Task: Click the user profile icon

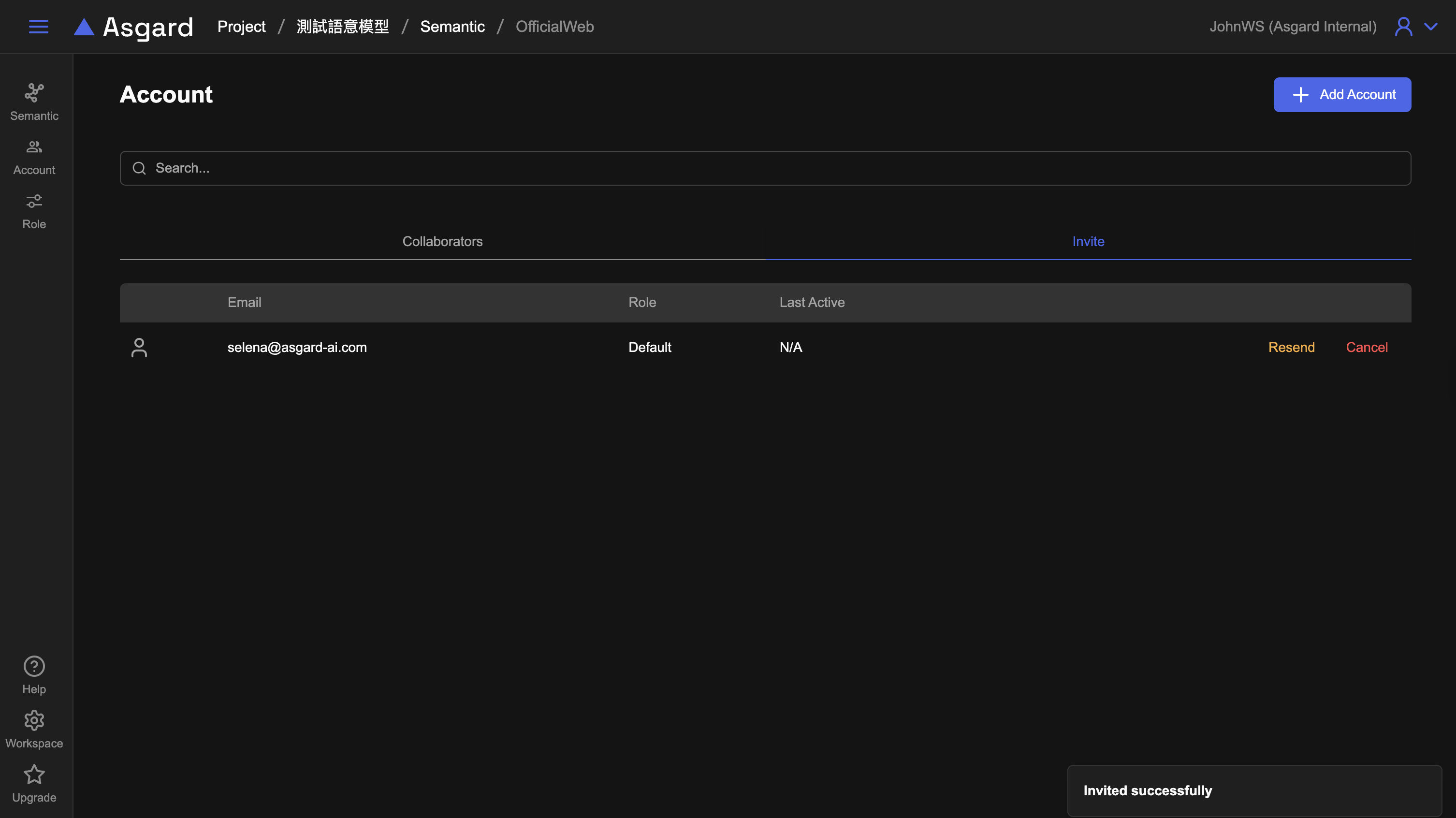Action: tap(1403, 27)
